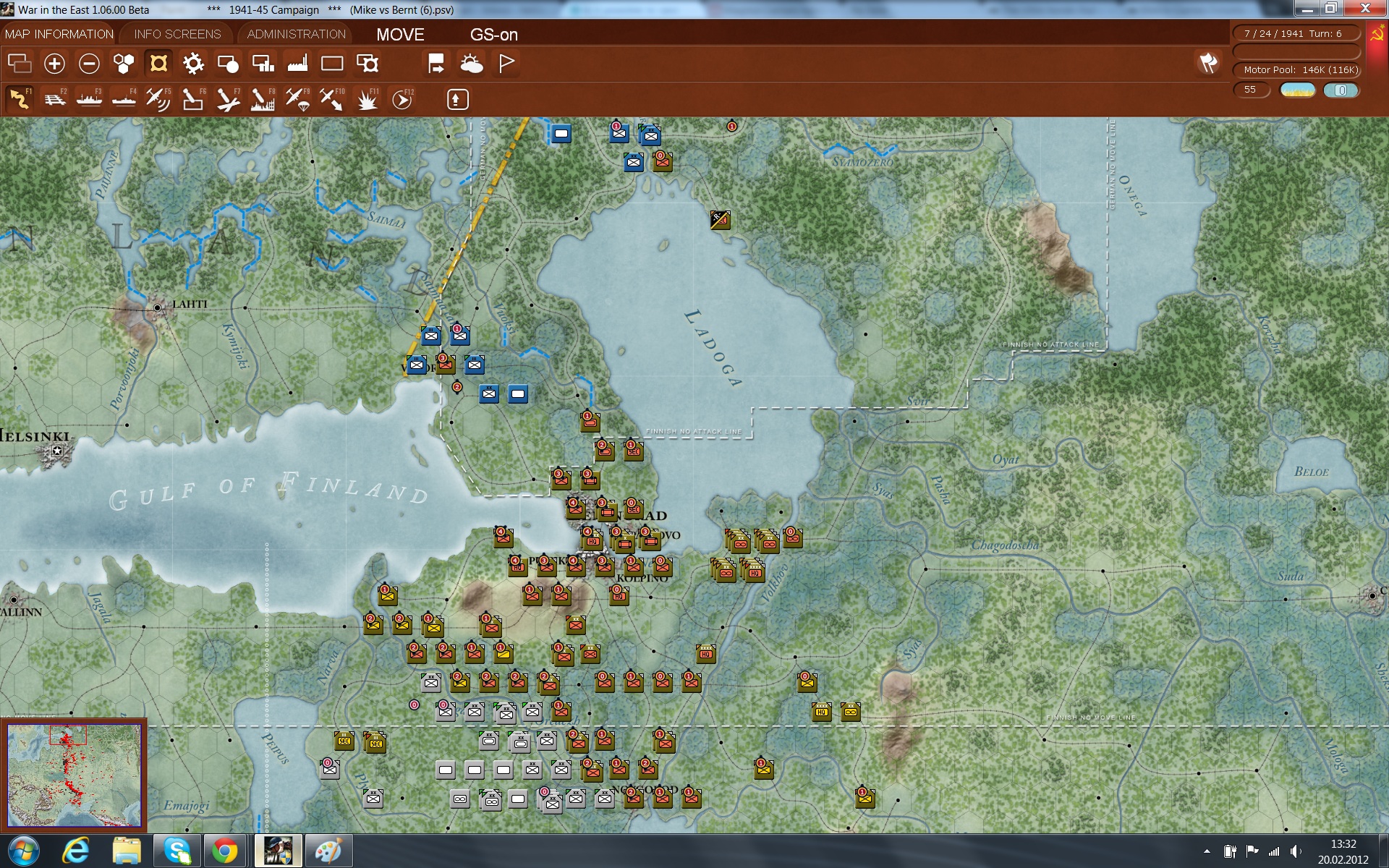Open Google Chrome from the taskbar
Screen dimensions: 1389x868
(x=224, y=851)
